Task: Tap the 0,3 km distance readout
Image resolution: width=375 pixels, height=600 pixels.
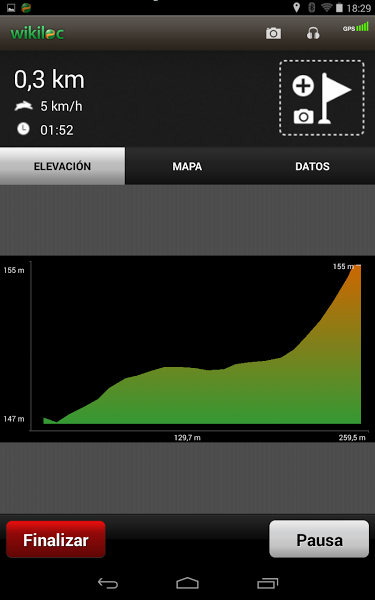Action: click(49, 80)
